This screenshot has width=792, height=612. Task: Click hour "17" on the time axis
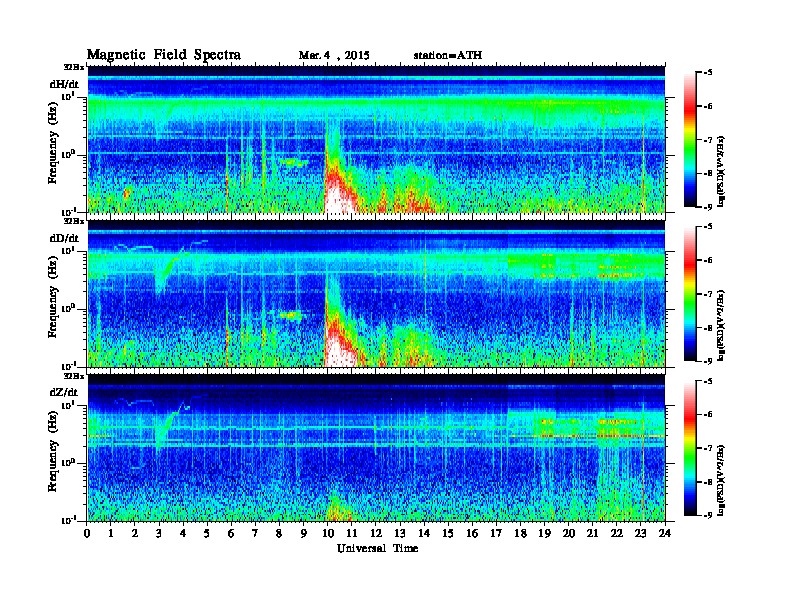[x=496, y=534]
